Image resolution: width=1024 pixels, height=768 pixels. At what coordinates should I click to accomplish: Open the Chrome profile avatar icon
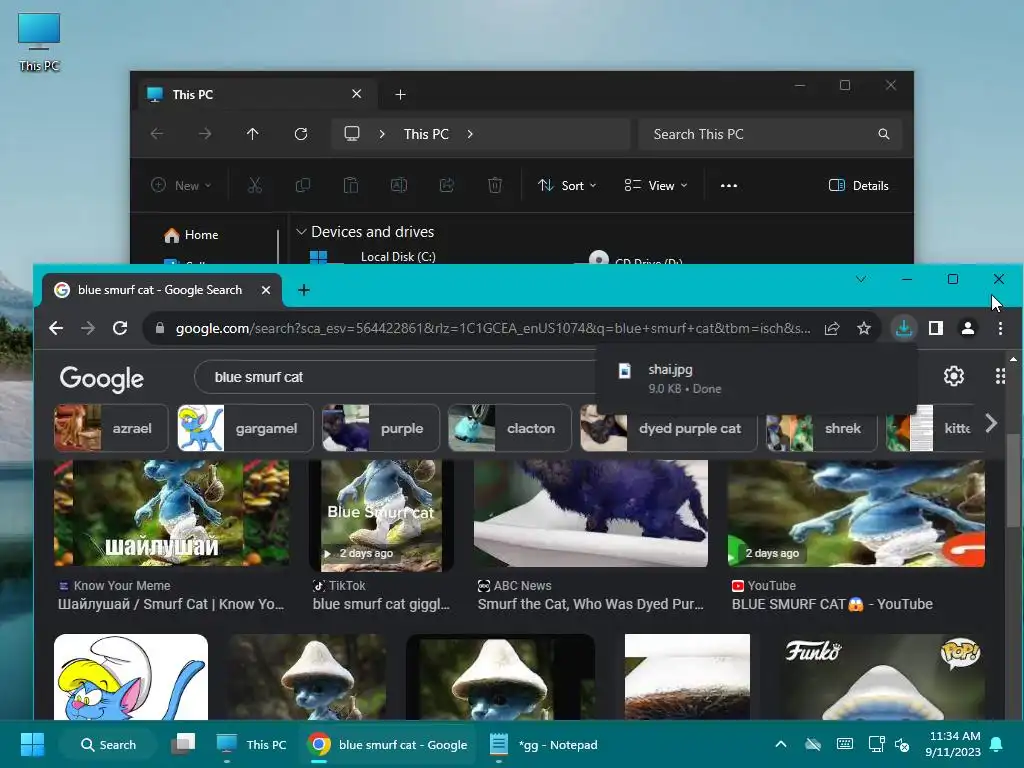click(968, 328)
